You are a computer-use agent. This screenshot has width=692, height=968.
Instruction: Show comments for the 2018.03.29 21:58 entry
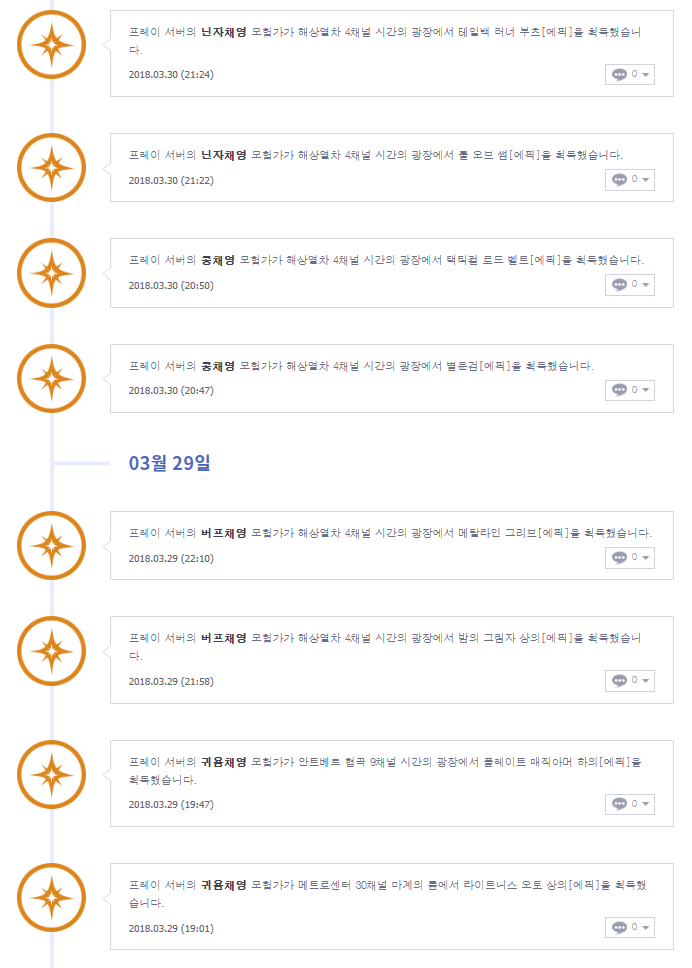tap(630, 681)
